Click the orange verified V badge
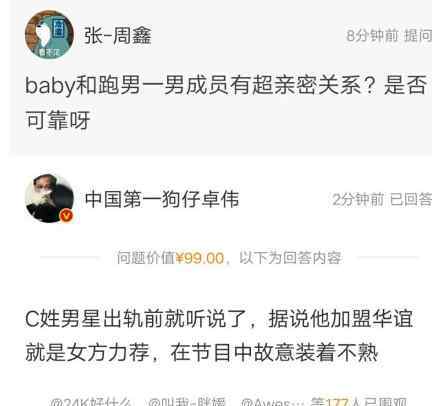432x406 pixels. [66, 215]
